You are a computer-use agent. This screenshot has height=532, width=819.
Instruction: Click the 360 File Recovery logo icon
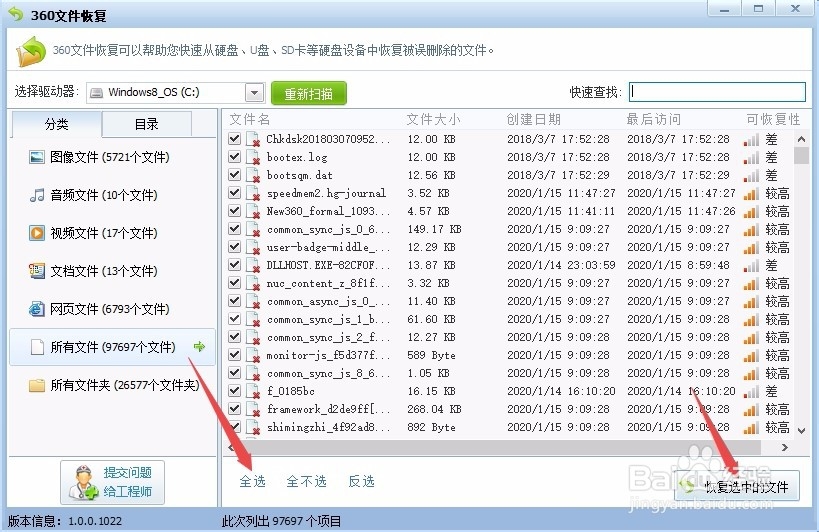point(16,14)
